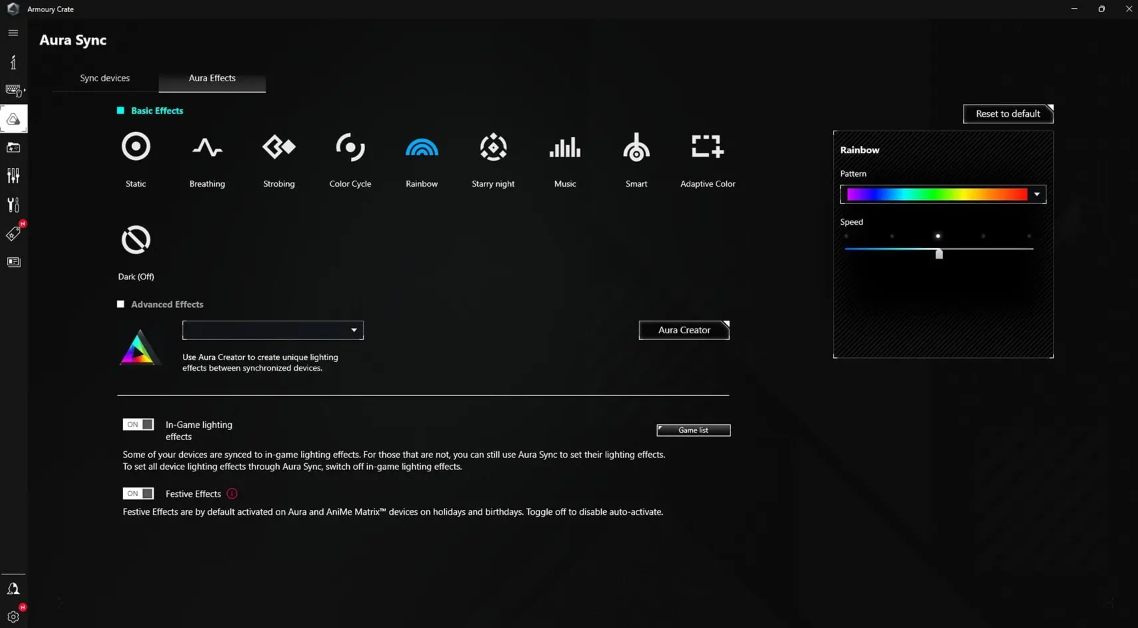Viewport: 1138px width, 628px height.
Task: Pick the Starry night effect
Action: (x=493, y=148)
